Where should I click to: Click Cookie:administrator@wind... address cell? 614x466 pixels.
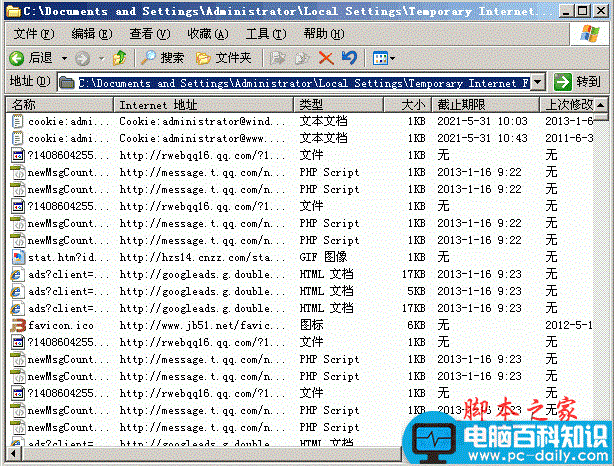[202, 121]
